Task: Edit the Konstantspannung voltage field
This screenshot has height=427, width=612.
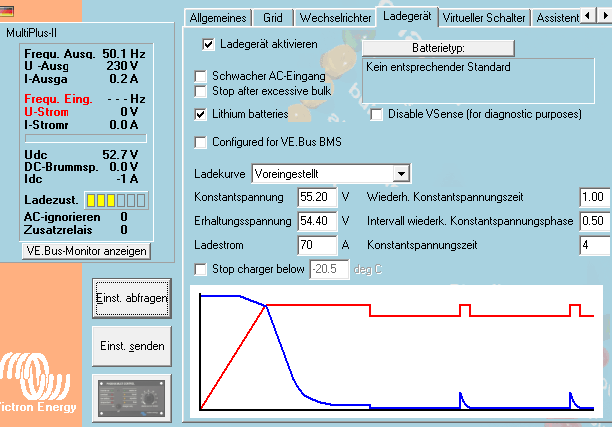Action: (317, 197)
